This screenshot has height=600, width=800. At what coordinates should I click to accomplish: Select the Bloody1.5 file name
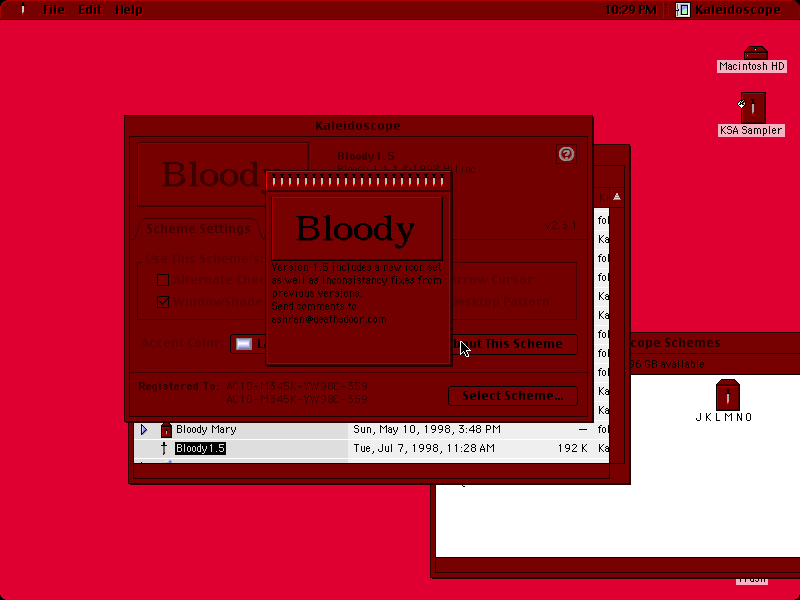tap(200, 448)
